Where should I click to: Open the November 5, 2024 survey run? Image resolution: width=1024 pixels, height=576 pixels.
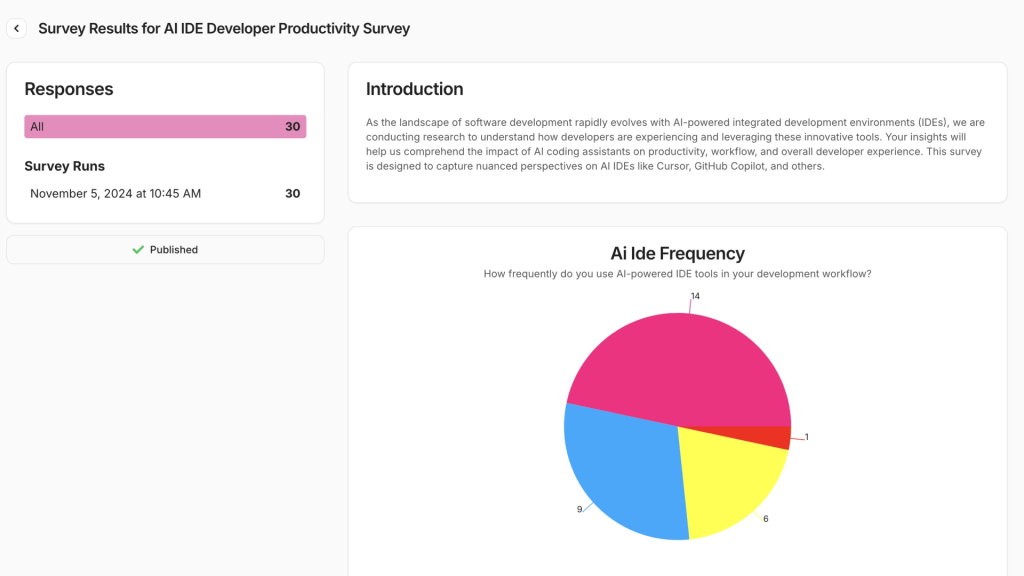[165, 193]
